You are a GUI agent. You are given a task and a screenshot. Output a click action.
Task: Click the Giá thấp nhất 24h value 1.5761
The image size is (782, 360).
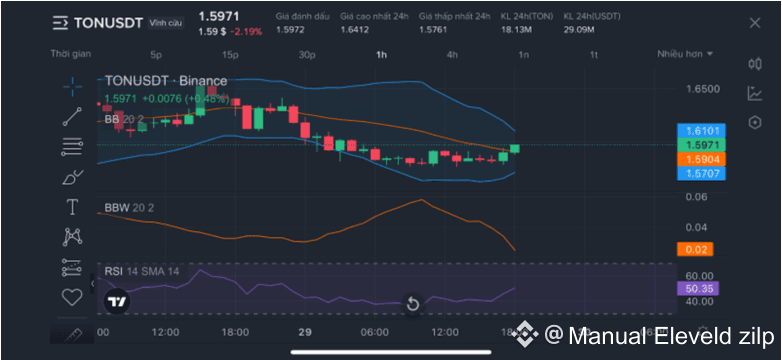coord(433,30)
